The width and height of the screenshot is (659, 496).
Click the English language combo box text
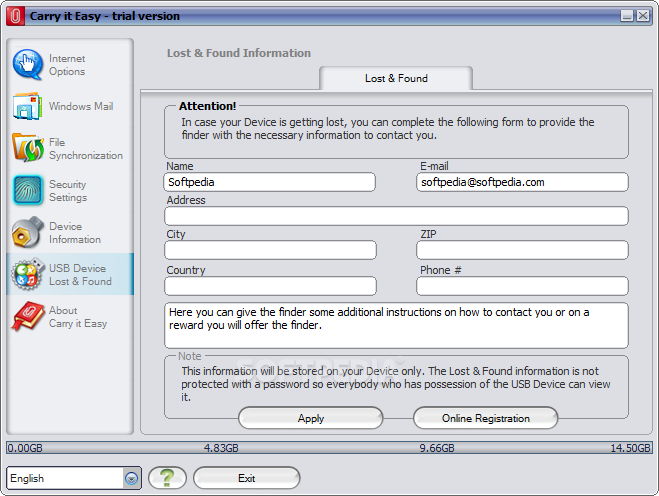pos(27,478)
